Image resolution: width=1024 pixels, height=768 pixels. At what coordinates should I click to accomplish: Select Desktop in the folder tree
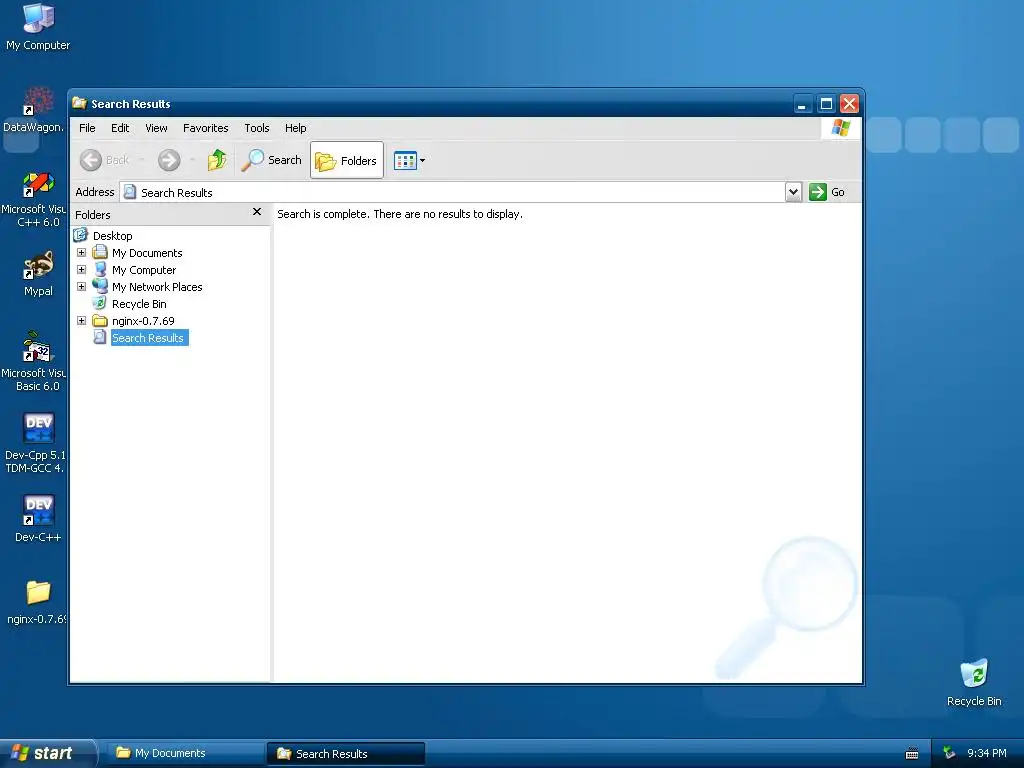pos(112,236)
